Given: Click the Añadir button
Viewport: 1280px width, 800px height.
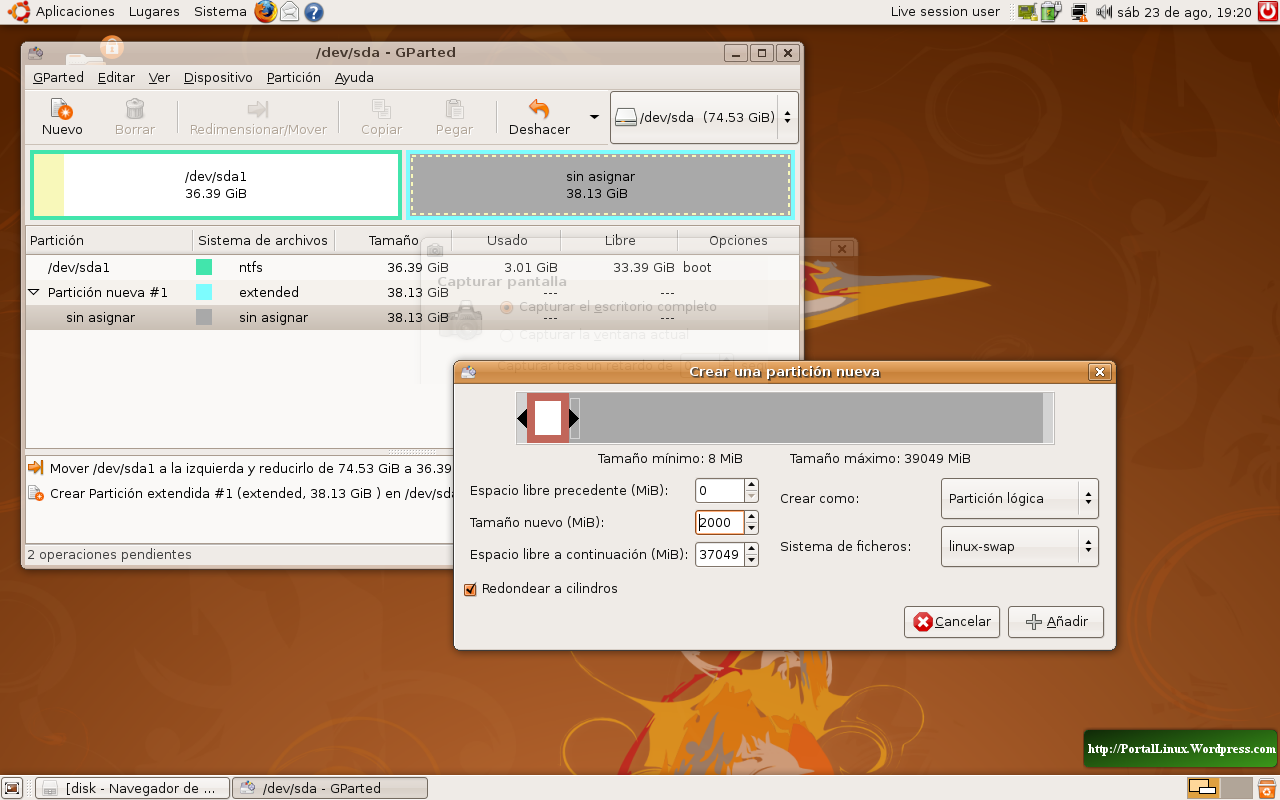Looking at the screenshot, I should point(1056,622).
